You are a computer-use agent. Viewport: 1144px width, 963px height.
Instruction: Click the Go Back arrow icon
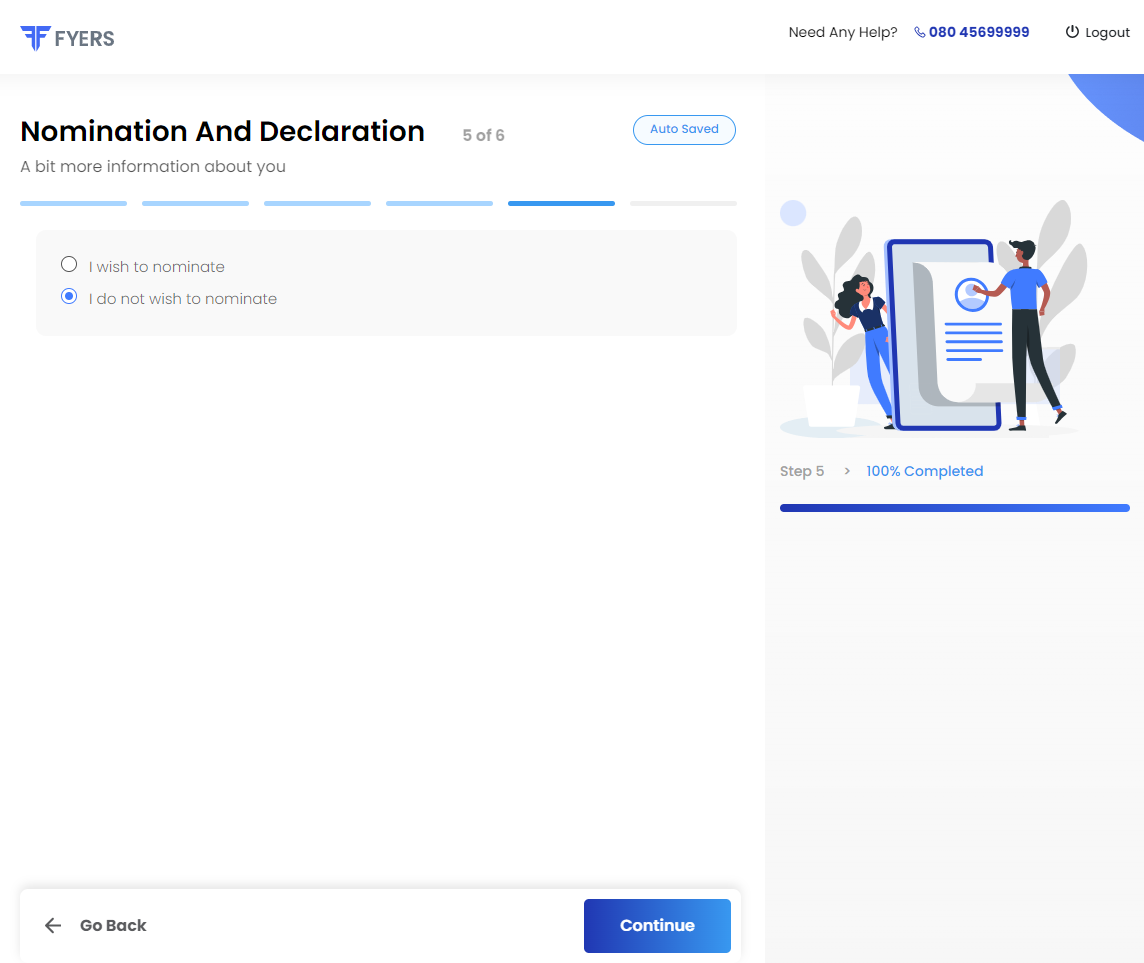coord(53,925)
